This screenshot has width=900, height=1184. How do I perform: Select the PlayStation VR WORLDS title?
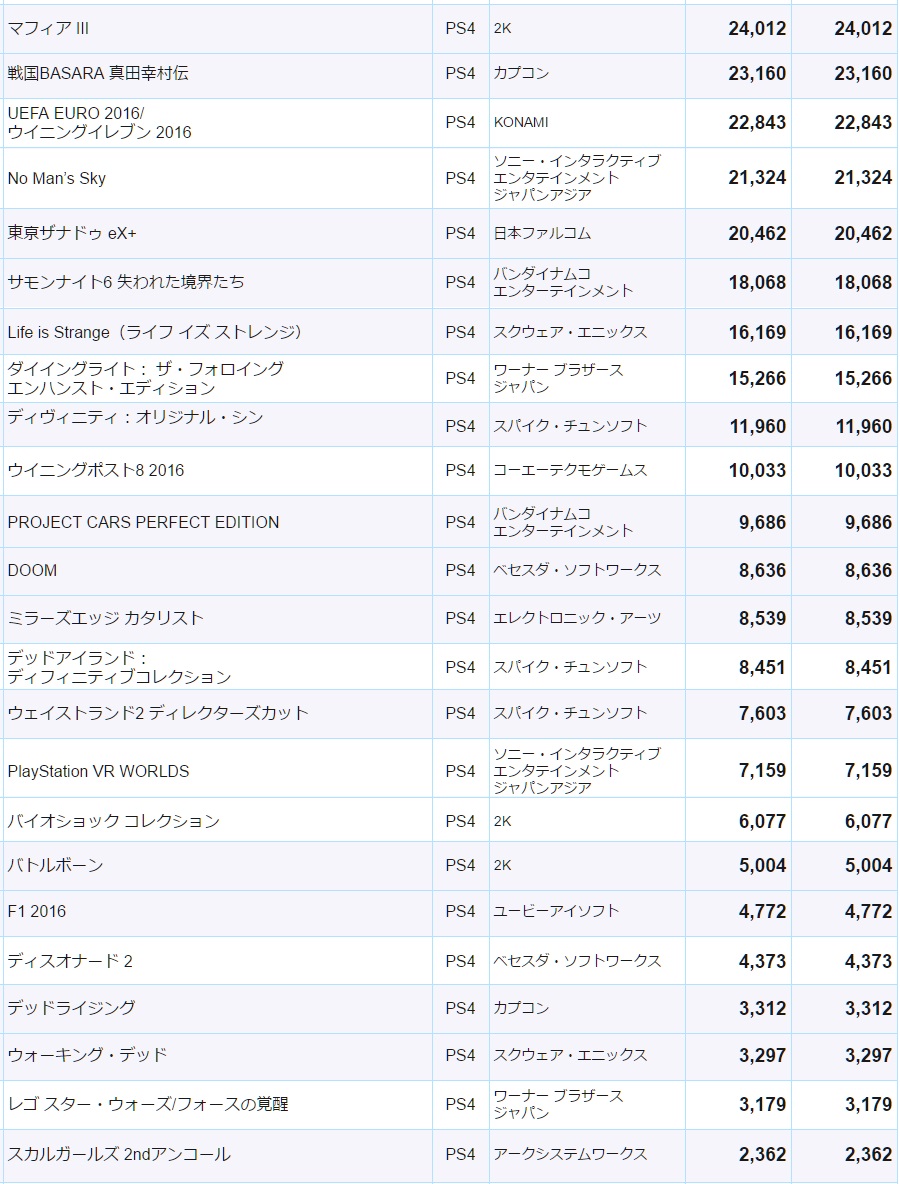[x=98, y=771]
